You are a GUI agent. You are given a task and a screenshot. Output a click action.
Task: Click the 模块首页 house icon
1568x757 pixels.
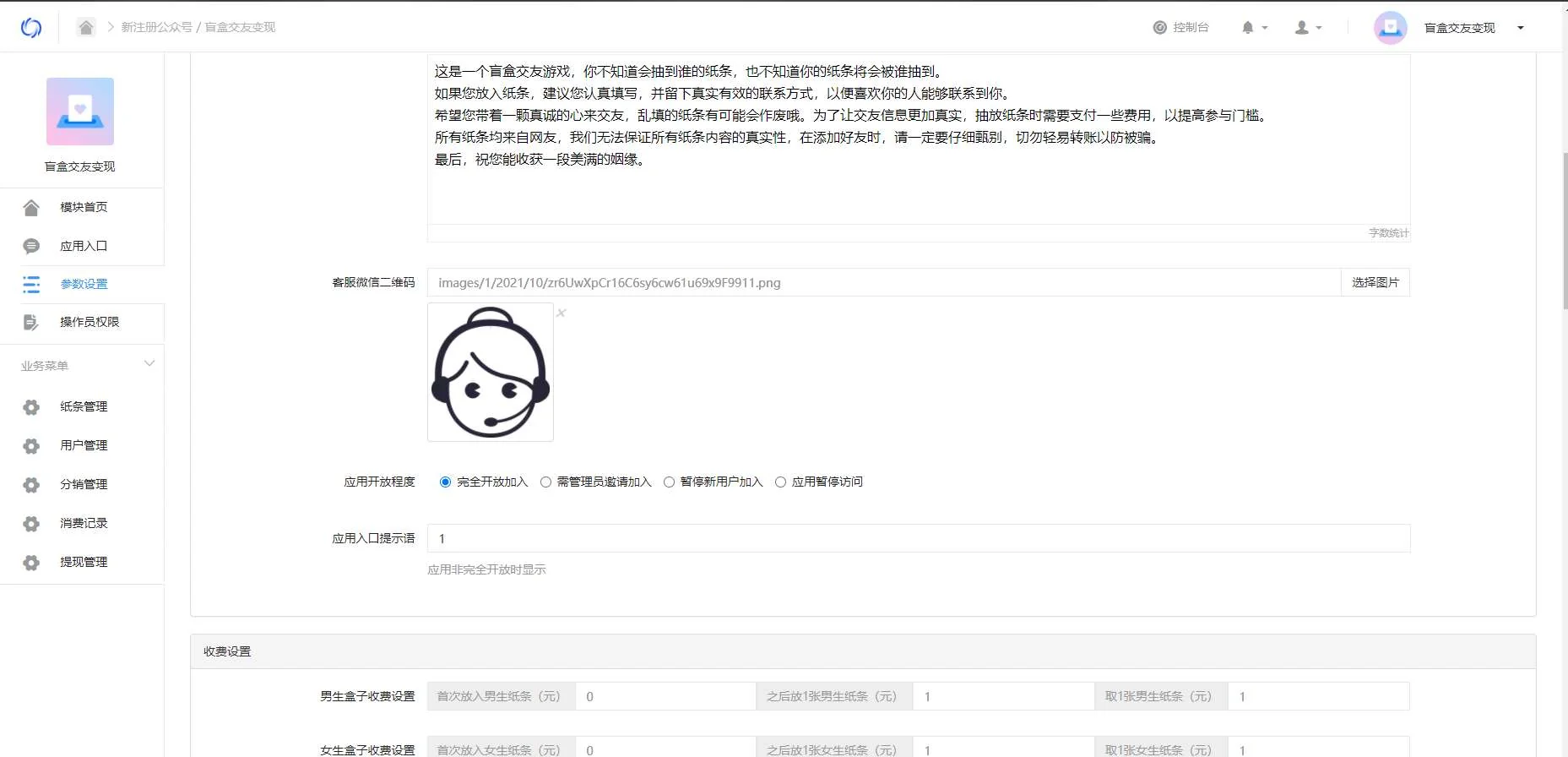coord(31,208)
